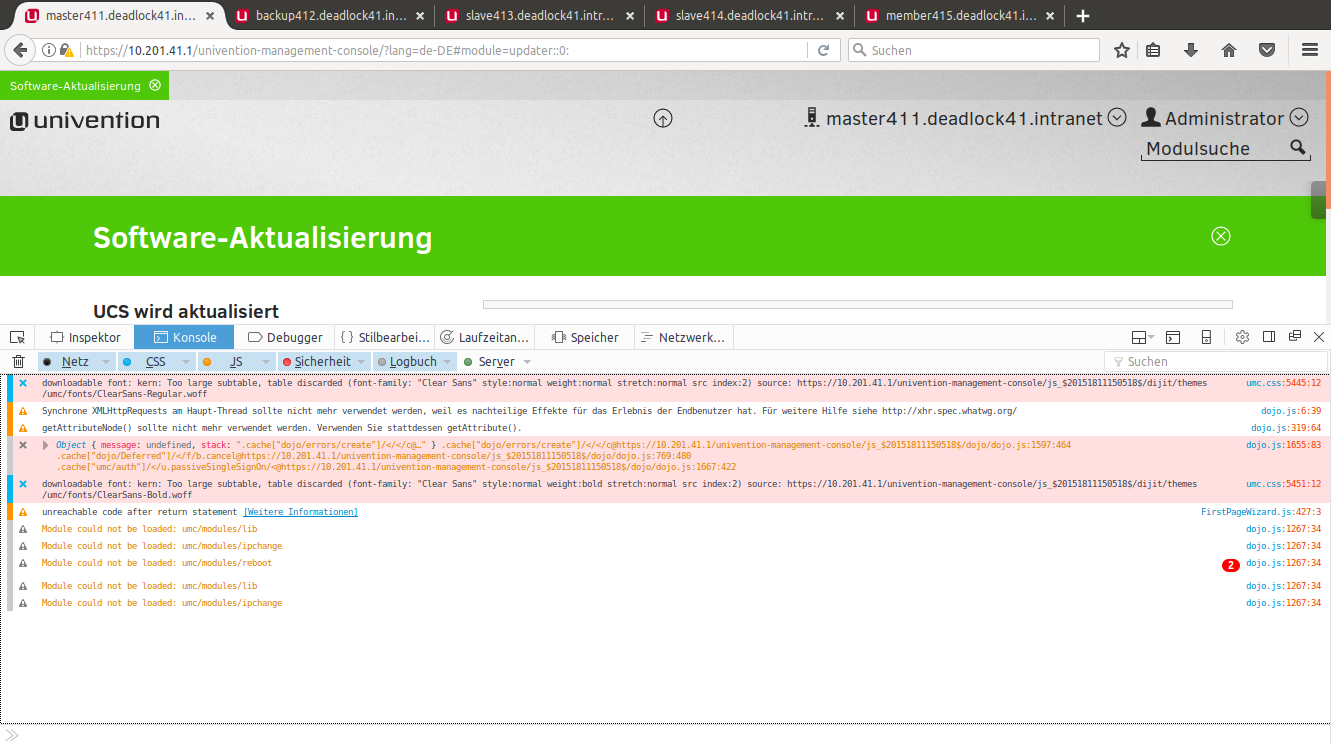Open the JS filter dropdown arrow
Screen dimensions: 1331x744
pyautogui.click(x=266, y=362)
